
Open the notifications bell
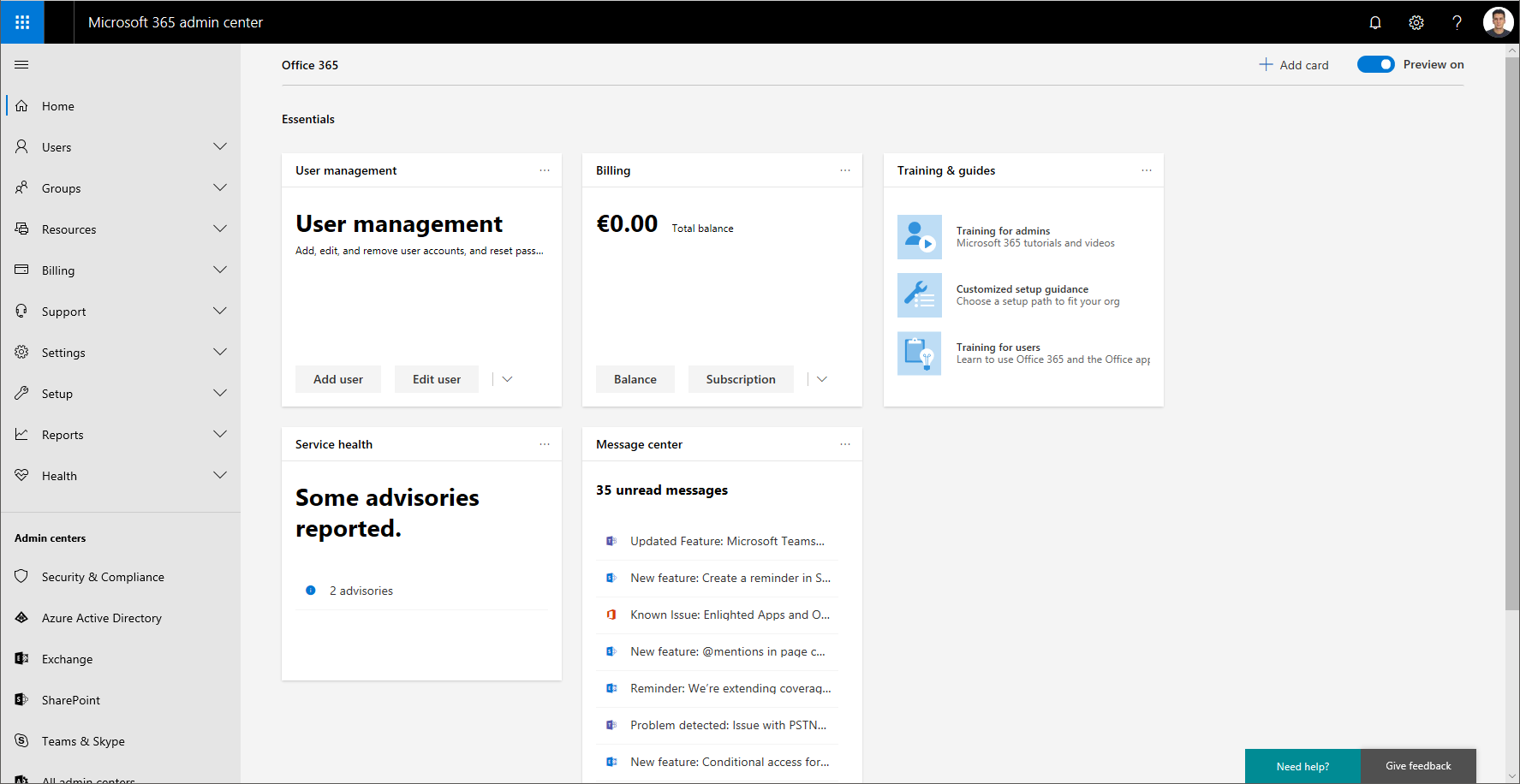1375,22
